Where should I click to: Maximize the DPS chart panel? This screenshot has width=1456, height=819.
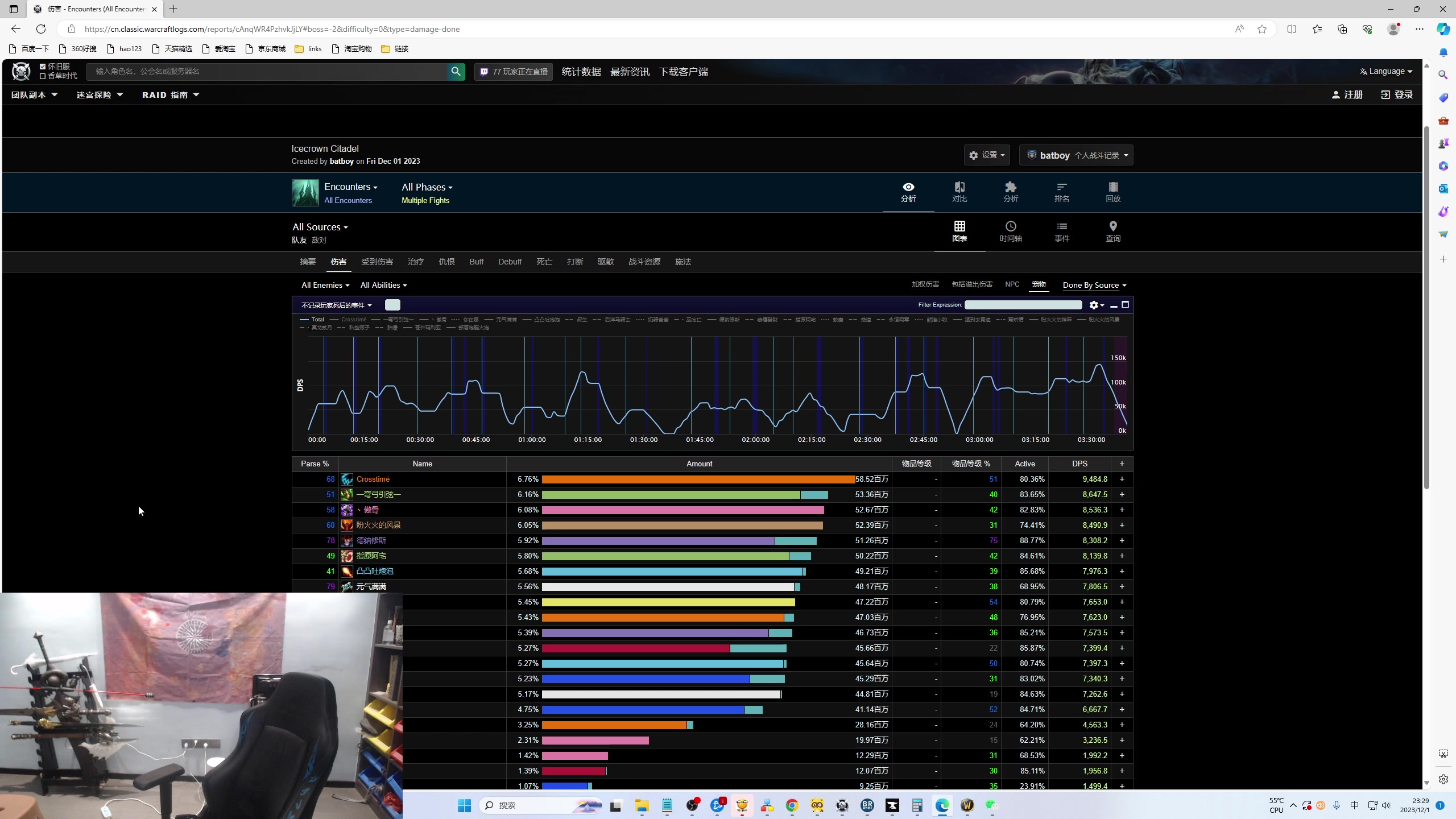click(x=1125, y=305)
